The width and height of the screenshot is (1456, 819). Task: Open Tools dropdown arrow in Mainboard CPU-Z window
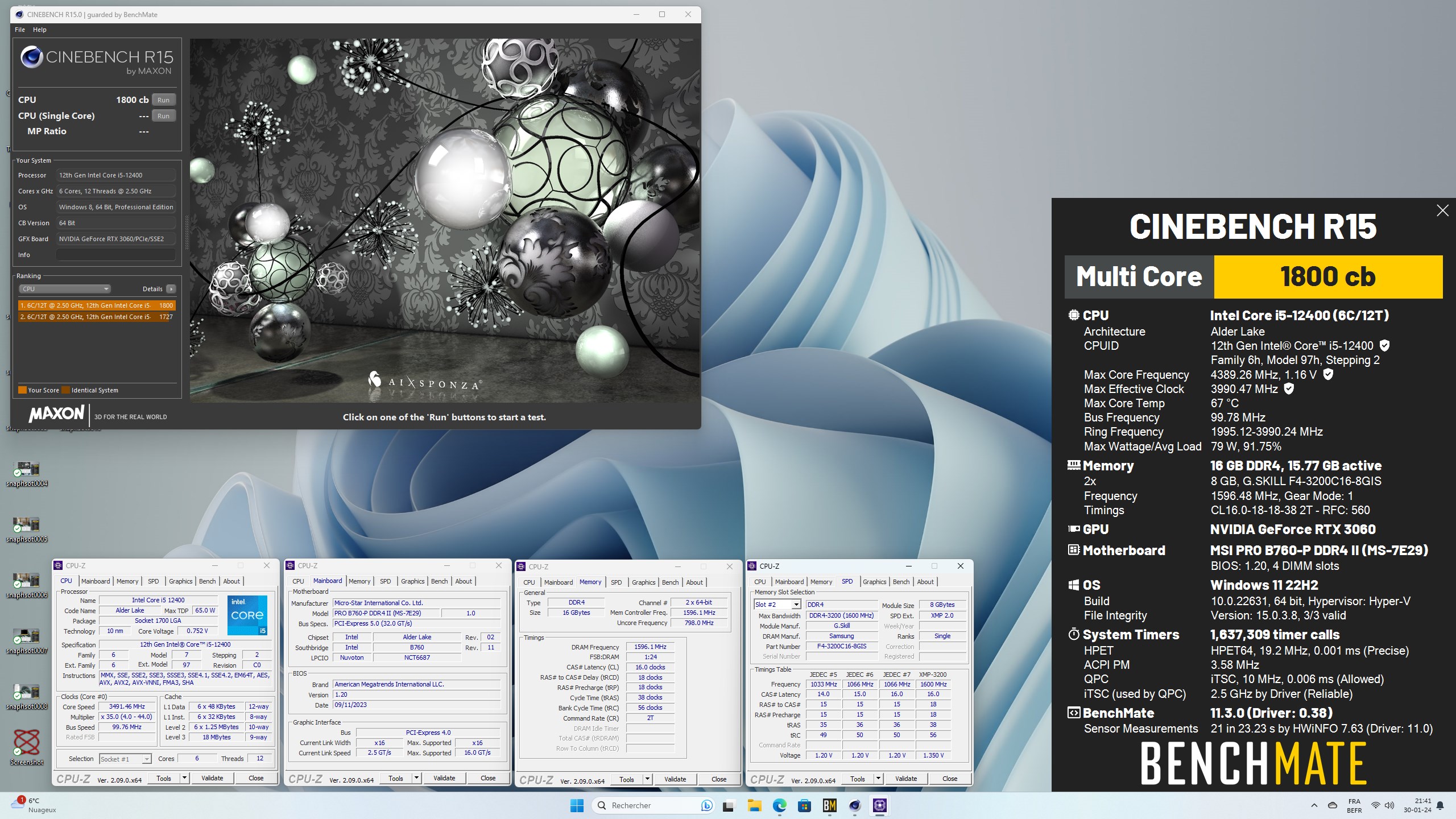416,778
